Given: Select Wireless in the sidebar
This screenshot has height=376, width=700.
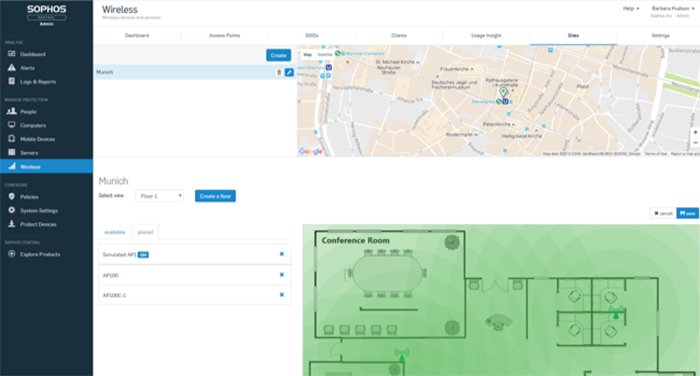Looking at the screenshot, I should (x=46, y=167).
